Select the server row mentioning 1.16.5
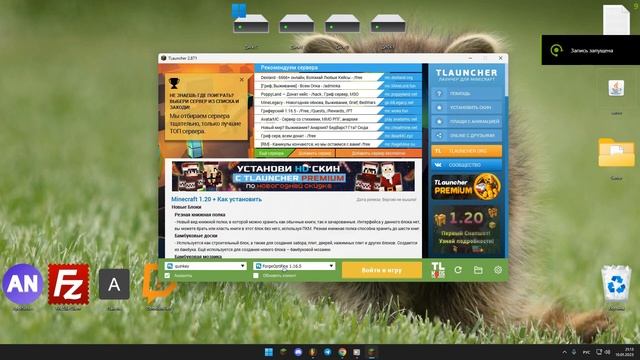Image resolution: width=640 pixels, height=360 pixels. (x=338, y=111)
